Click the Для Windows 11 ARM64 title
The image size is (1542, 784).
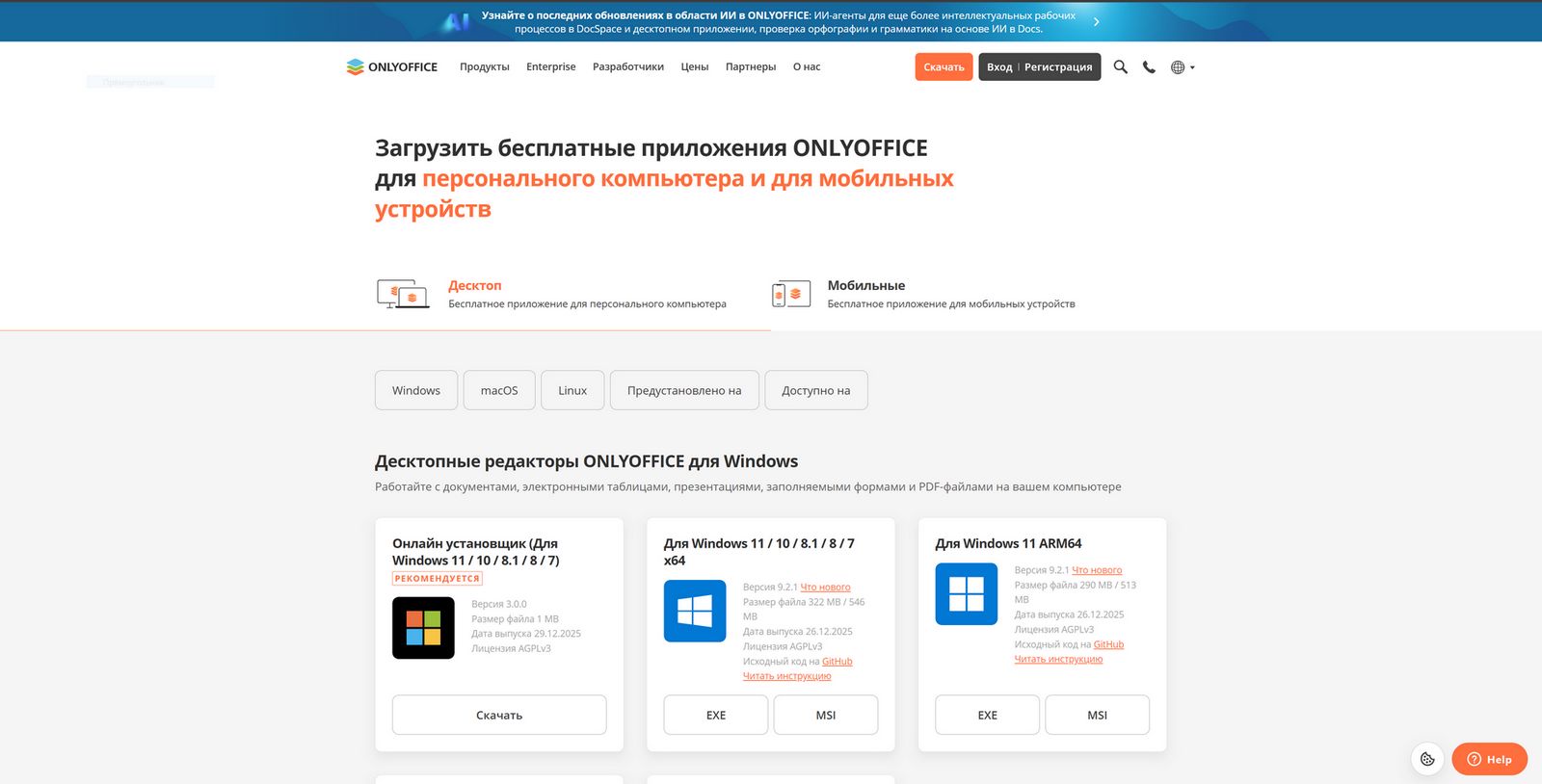[x=1008, y=543]
